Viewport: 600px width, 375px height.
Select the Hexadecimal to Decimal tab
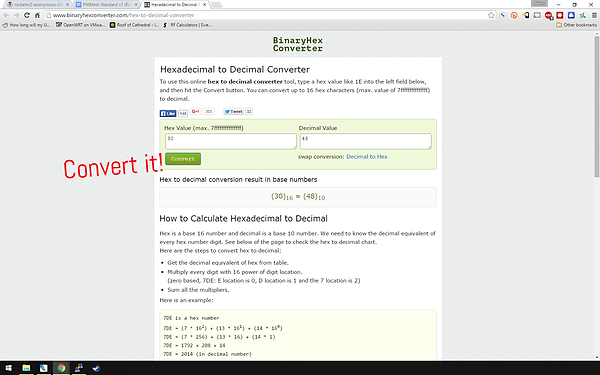click(x=174, y=5)
